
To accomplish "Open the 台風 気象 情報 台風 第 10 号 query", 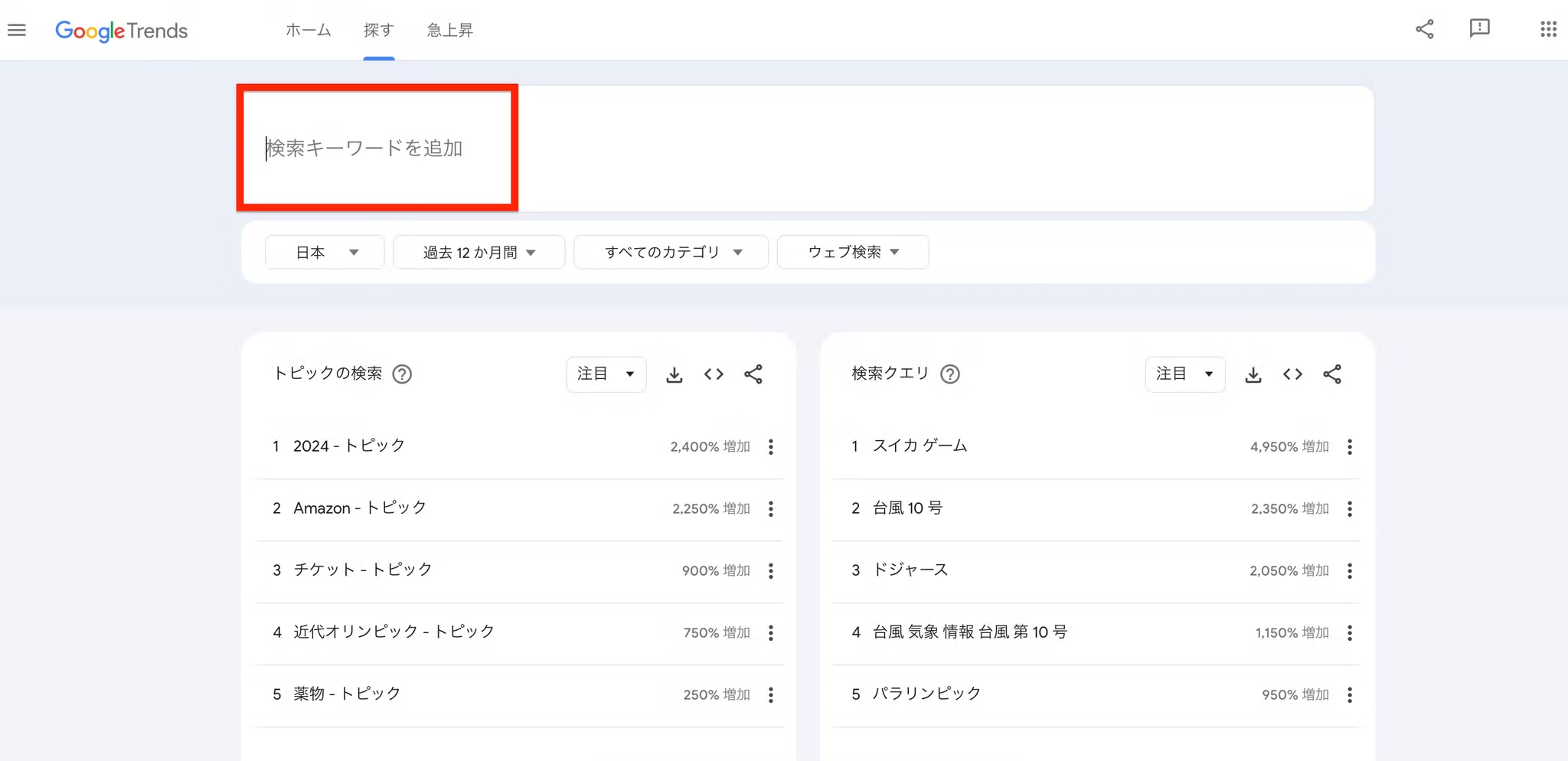I will (1097, 632).
